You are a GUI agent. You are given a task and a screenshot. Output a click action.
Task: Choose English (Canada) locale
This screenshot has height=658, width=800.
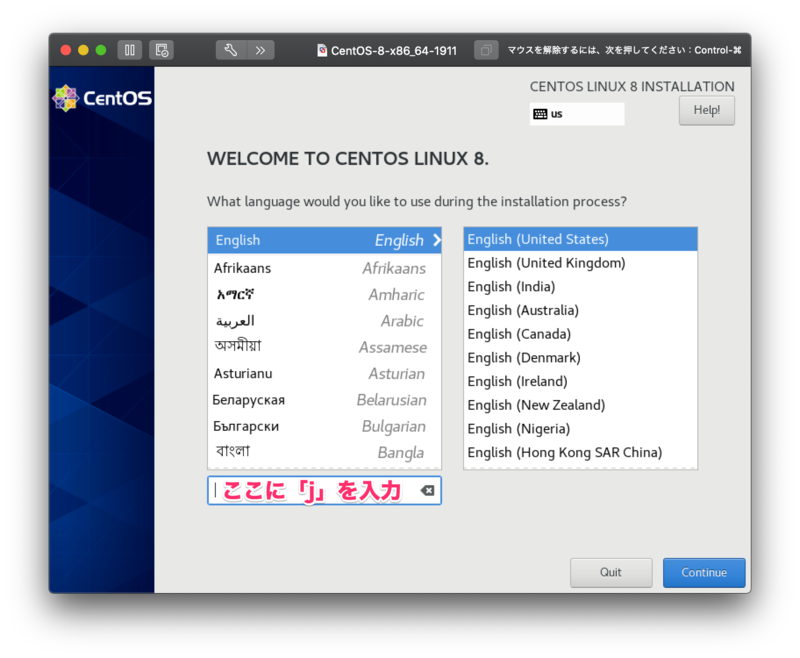click(580, 334)
